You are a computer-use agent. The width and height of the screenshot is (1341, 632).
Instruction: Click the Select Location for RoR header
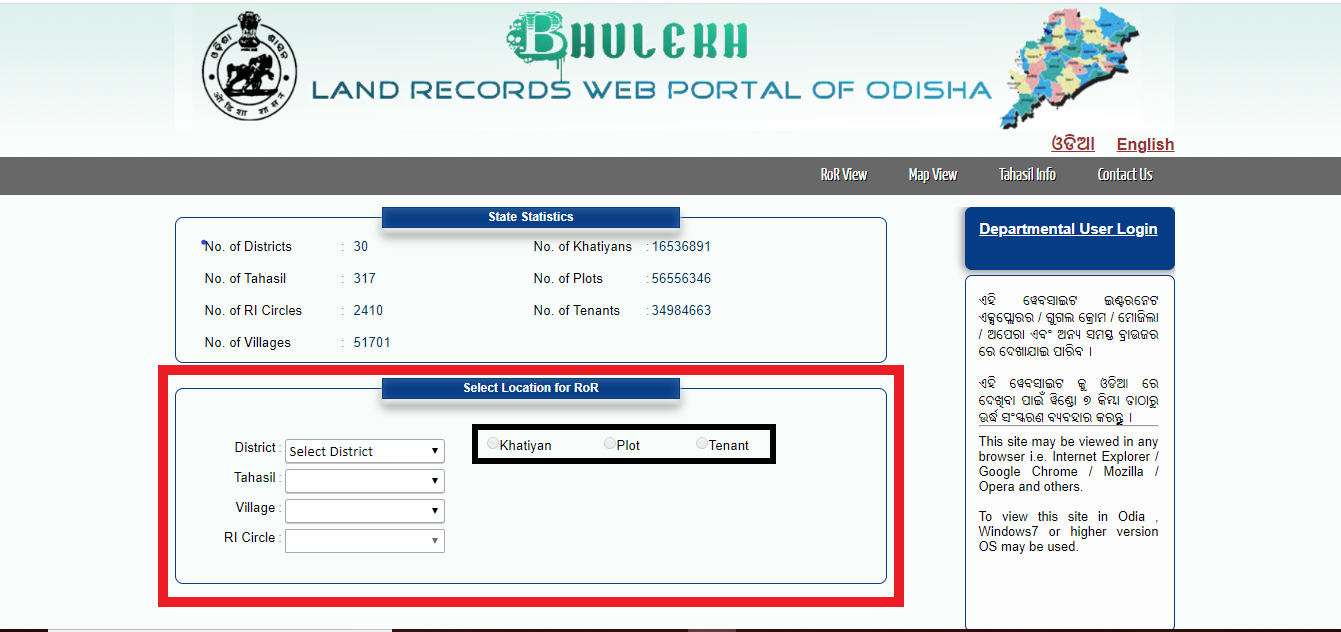[x=531, y=388]
